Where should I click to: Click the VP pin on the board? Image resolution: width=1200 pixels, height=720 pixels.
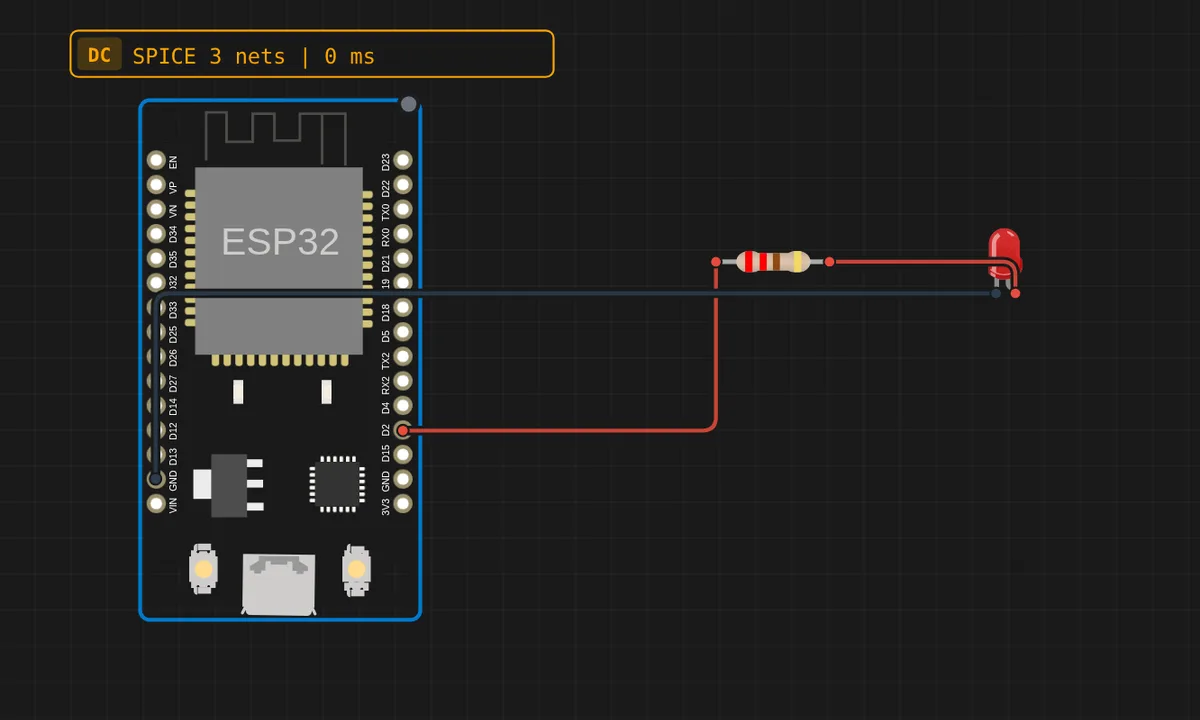(x=156, y=185)
